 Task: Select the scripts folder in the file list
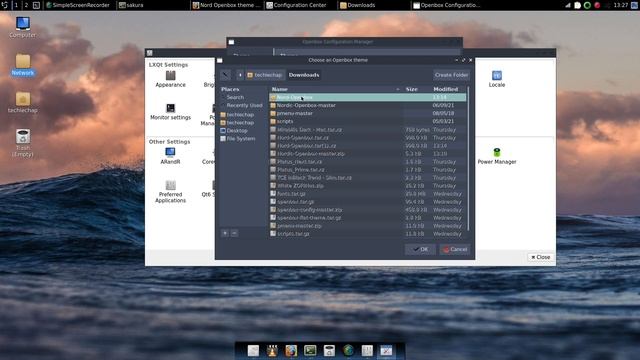click(367, 121)
